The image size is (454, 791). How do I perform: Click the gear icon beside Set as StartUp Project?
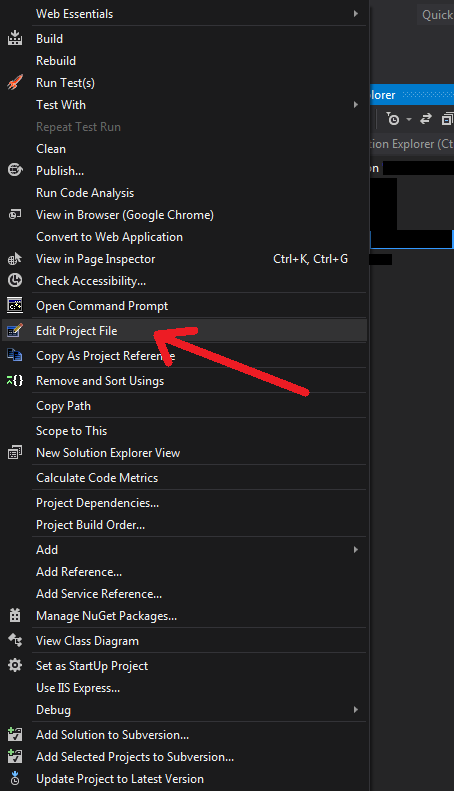(15, 665)
